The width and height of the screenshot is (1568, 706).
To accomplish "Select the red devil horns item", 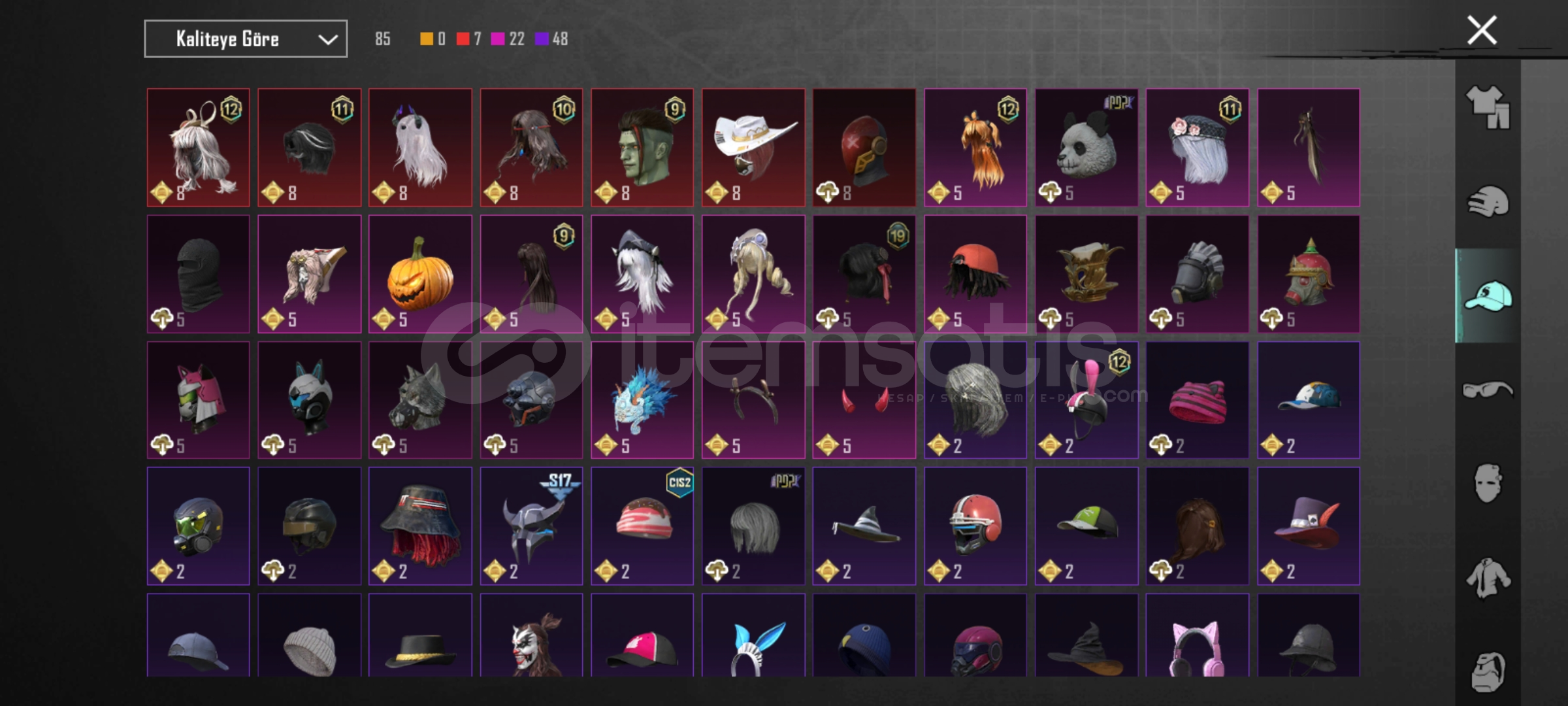I will [x=864, y=400].
